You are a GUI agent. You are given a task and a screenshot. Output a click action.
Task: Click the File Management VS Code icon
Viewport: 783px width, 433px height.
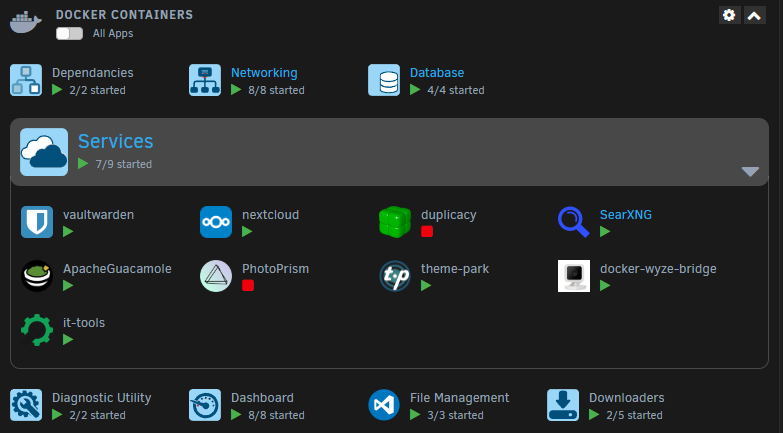384,405
